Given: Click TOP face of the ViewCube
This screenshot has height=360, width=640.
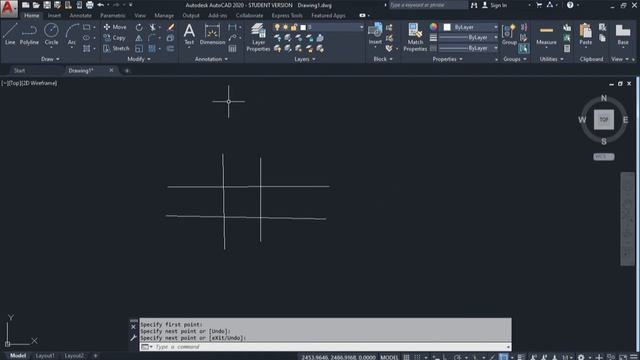Looking at the screenshot, I should tap(604, 120).
